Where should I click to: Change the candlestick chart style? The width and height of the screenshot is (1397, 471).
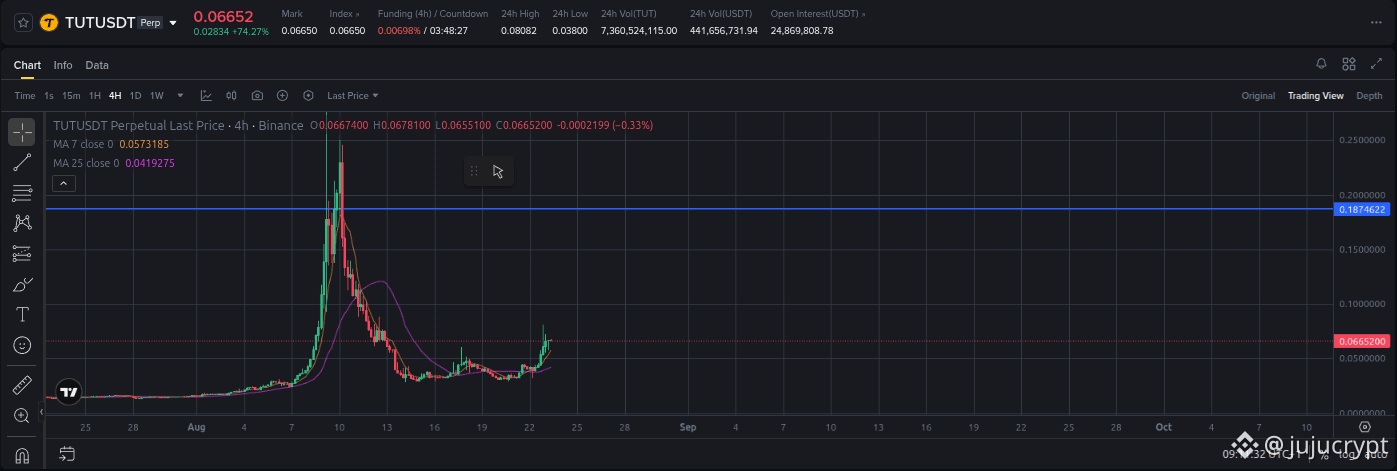[232, 95]
